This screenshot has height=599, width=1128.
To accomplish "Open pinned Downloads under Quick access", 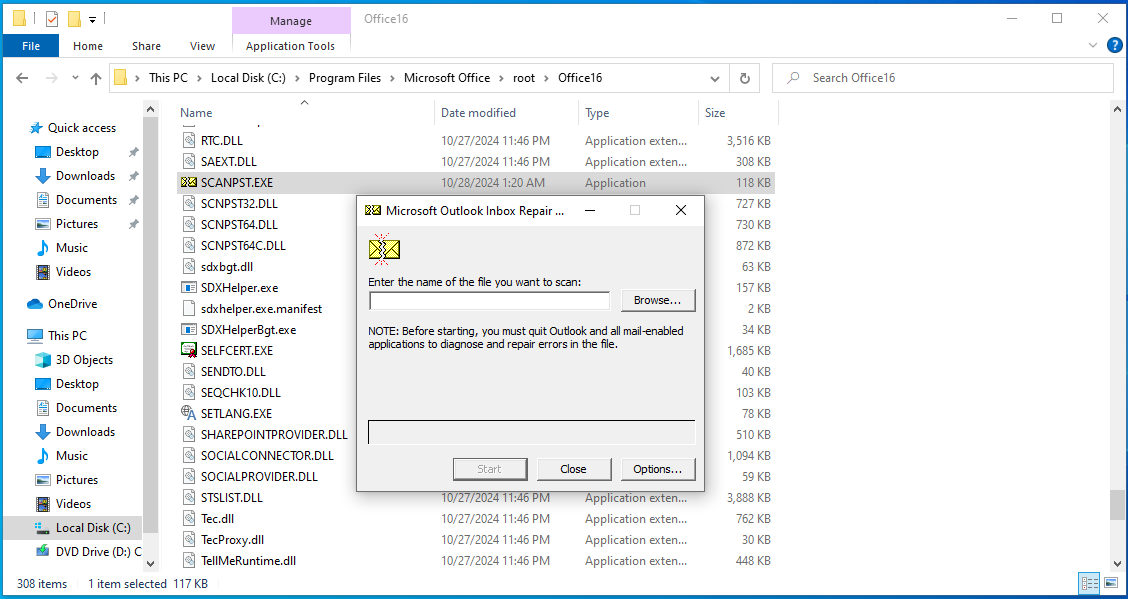I will click(85, 175).
